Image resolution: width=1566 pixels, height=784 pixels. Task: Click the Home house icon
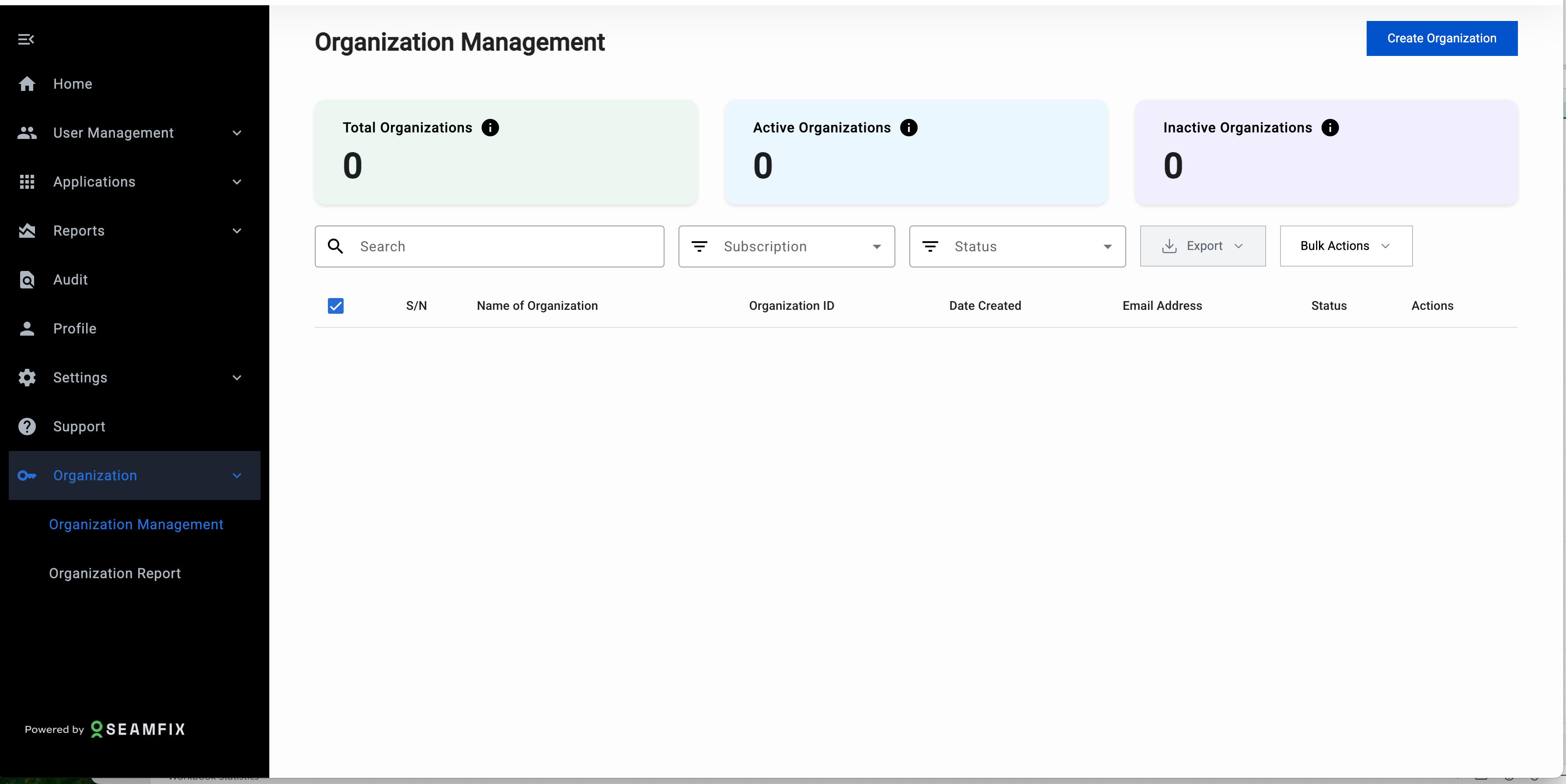27,84
